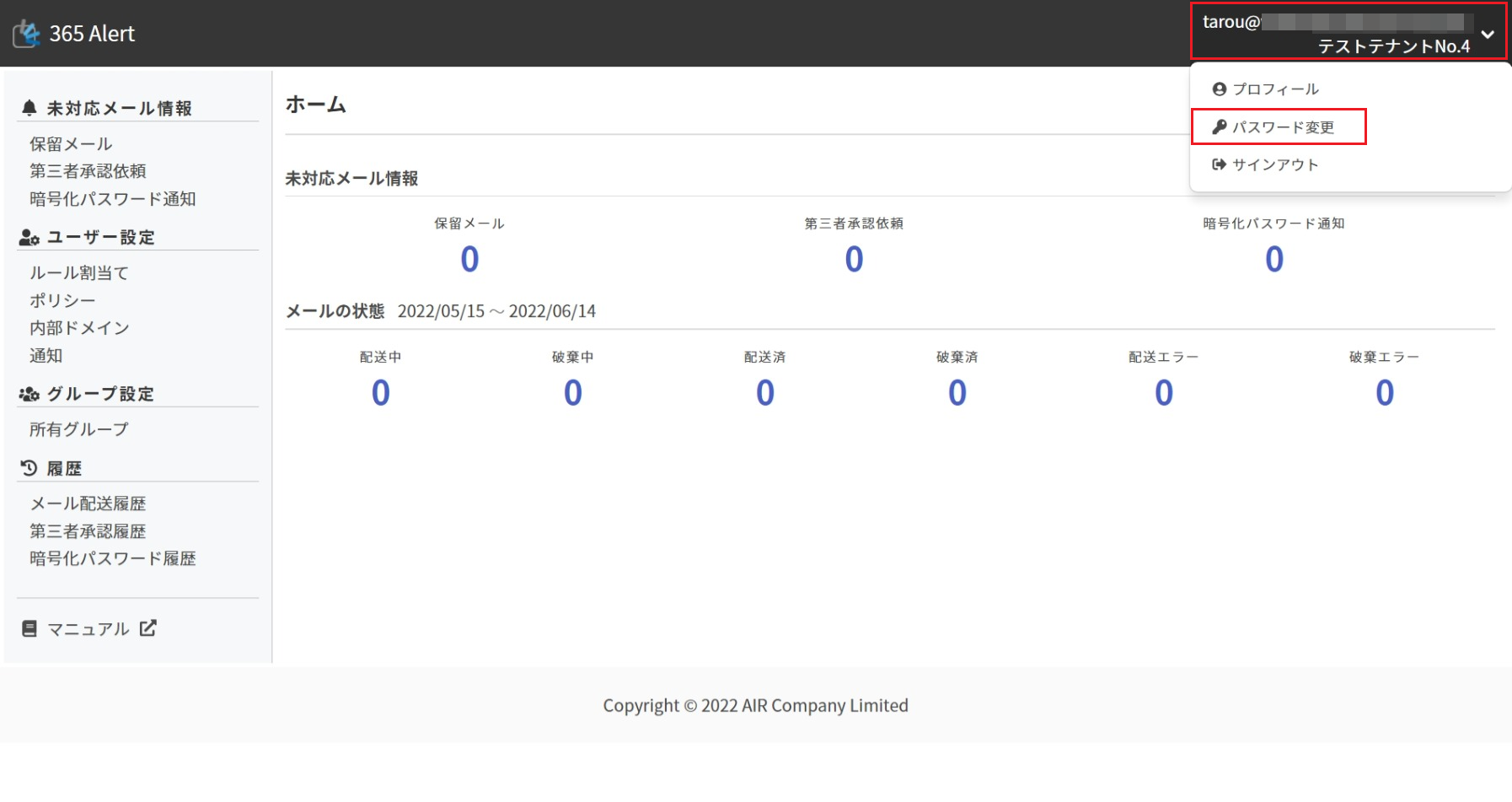Navigate to 所有グループ in the sidebar
This screenshot has height=802, width=1512.
[x=79, y=429]
